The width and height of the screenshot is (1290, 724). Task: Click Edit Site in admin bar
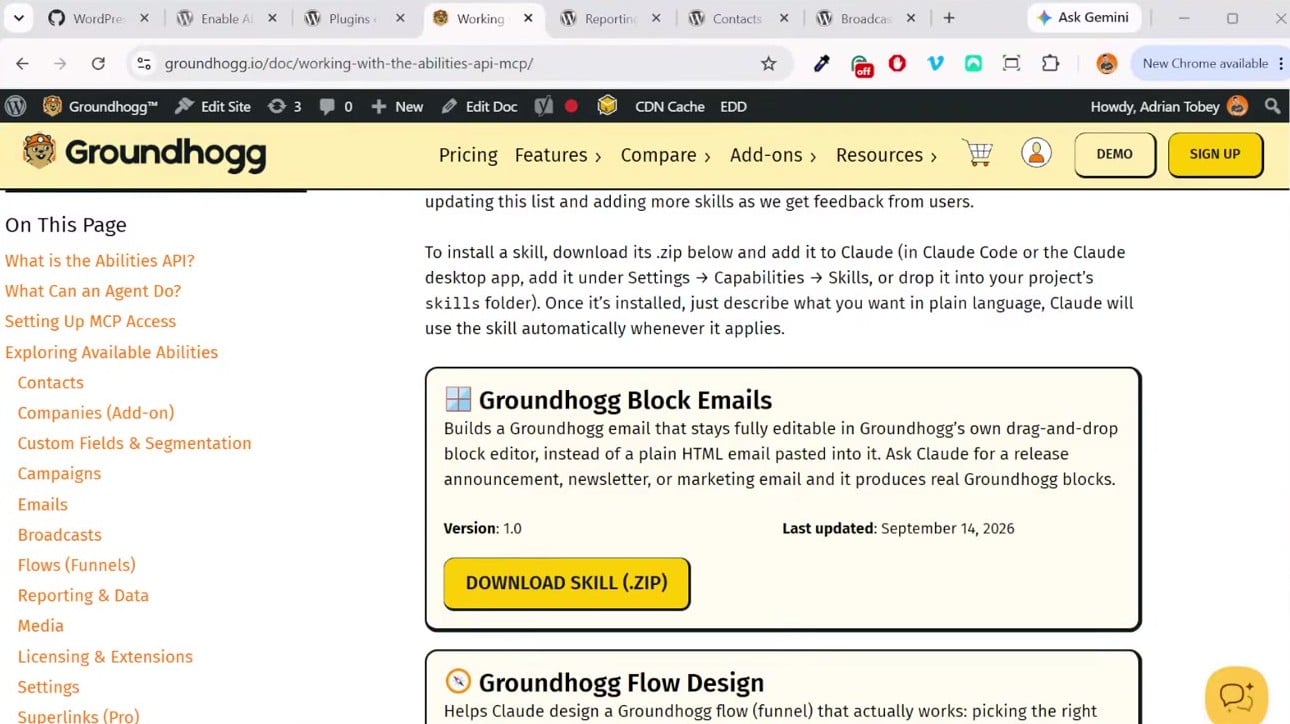coord(213,106)
